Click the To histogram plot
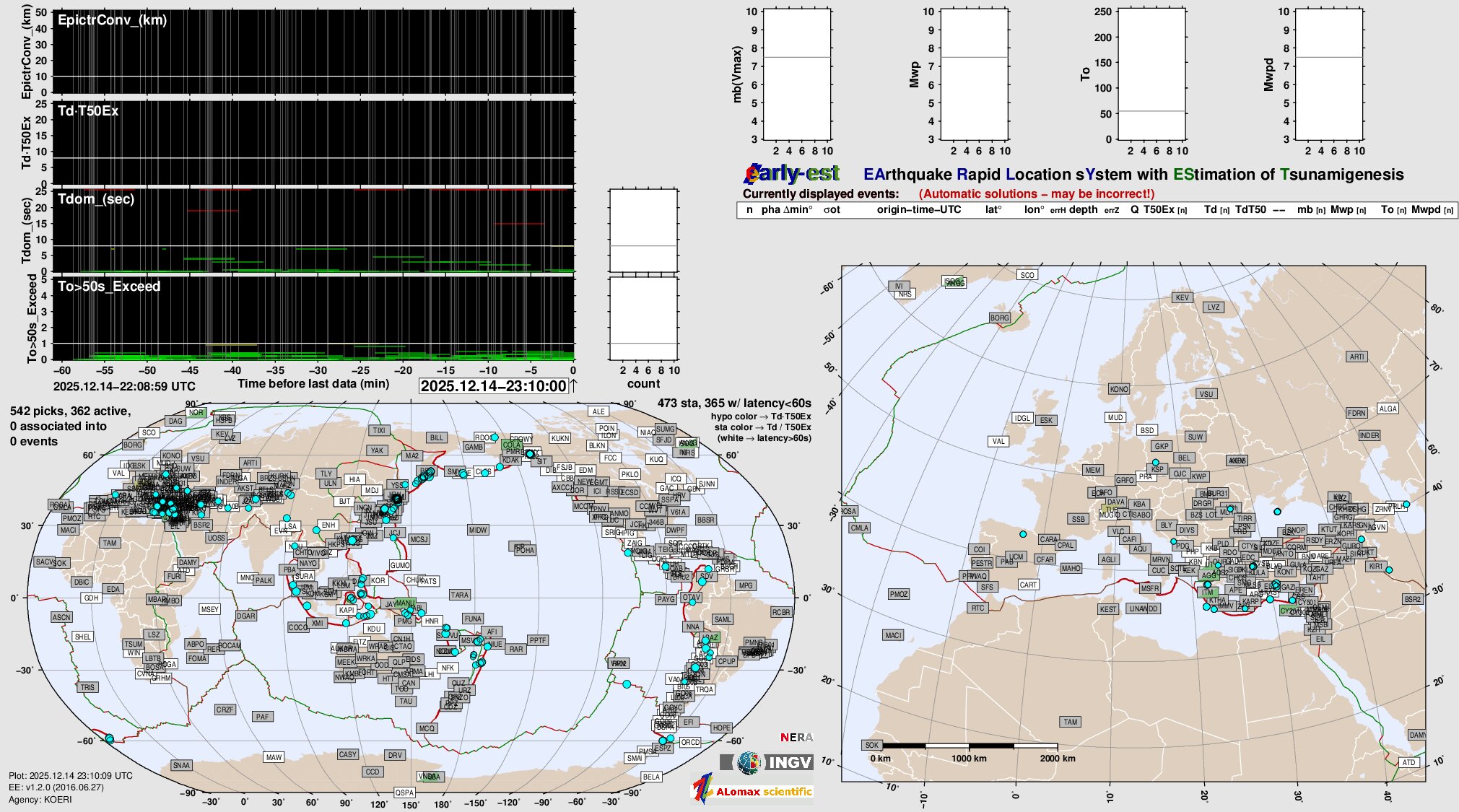 pos(1151,74)
